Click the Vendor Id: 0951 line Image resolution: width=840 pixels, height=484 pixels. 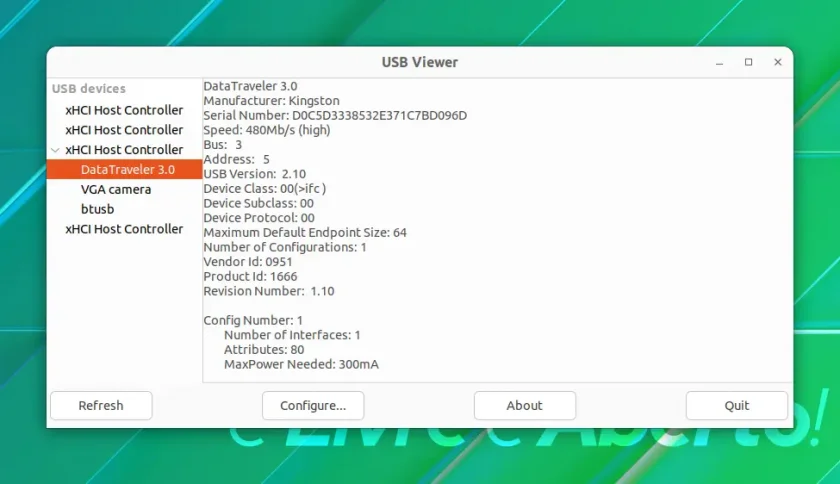pos(248,262)
